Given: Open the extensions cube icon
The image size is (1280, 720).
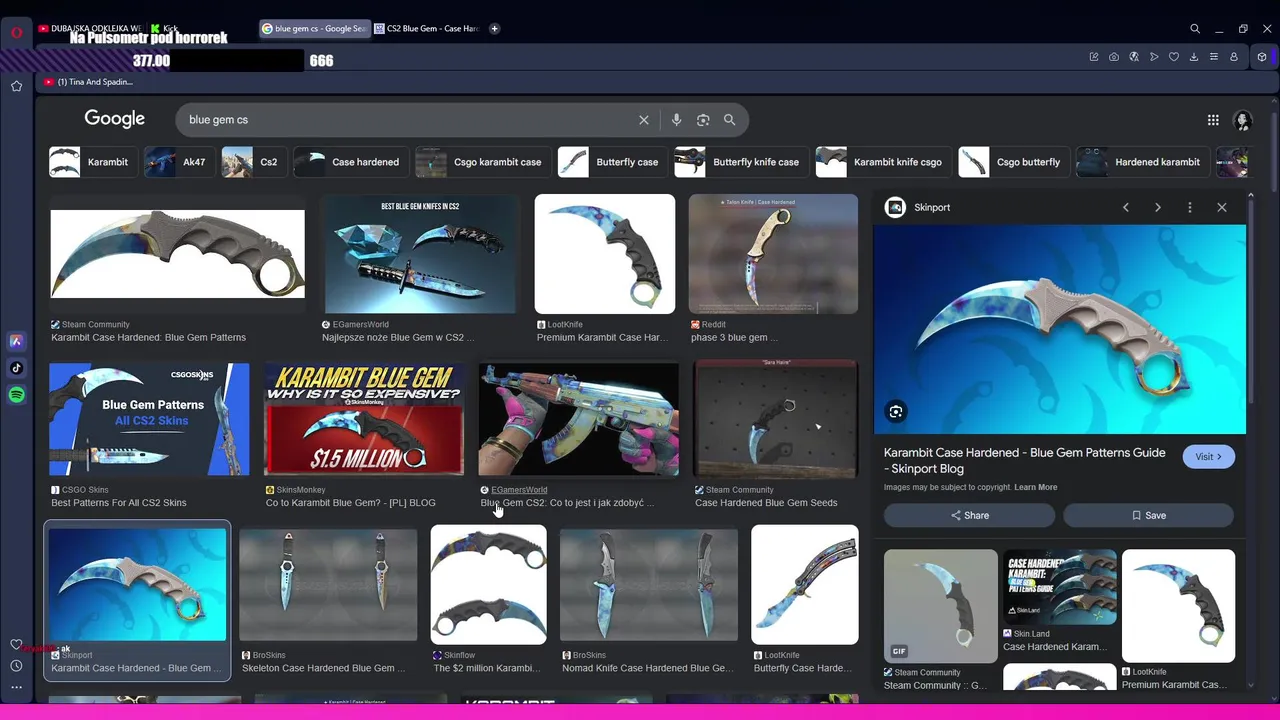Looking at the screenshot, I should tap(1263, 57).
